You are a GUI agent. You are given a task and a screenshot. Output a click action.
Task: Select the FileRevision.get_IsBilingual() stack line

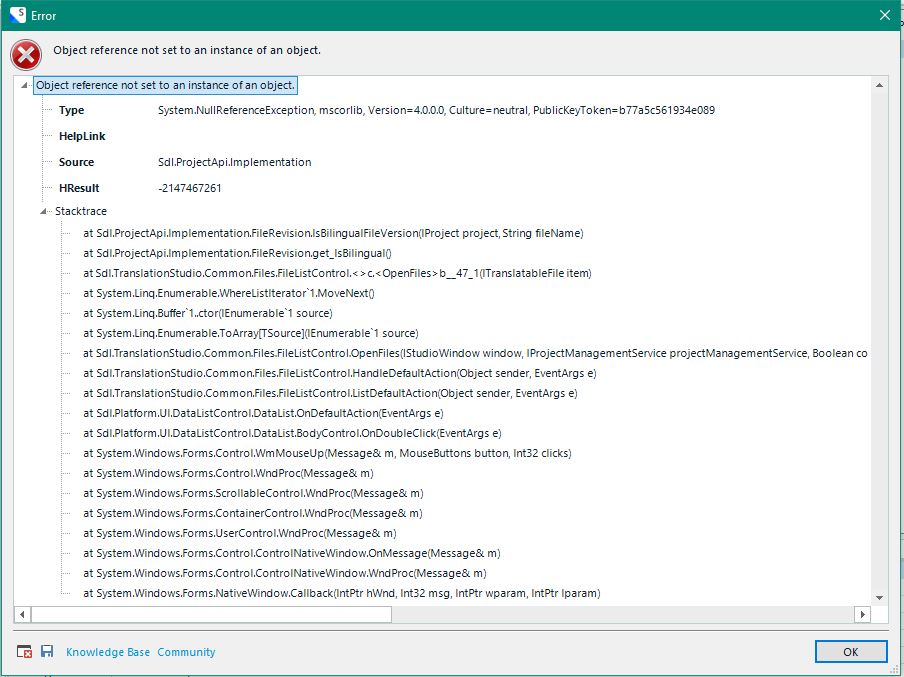pyautogui.click(x=238, y=253)
